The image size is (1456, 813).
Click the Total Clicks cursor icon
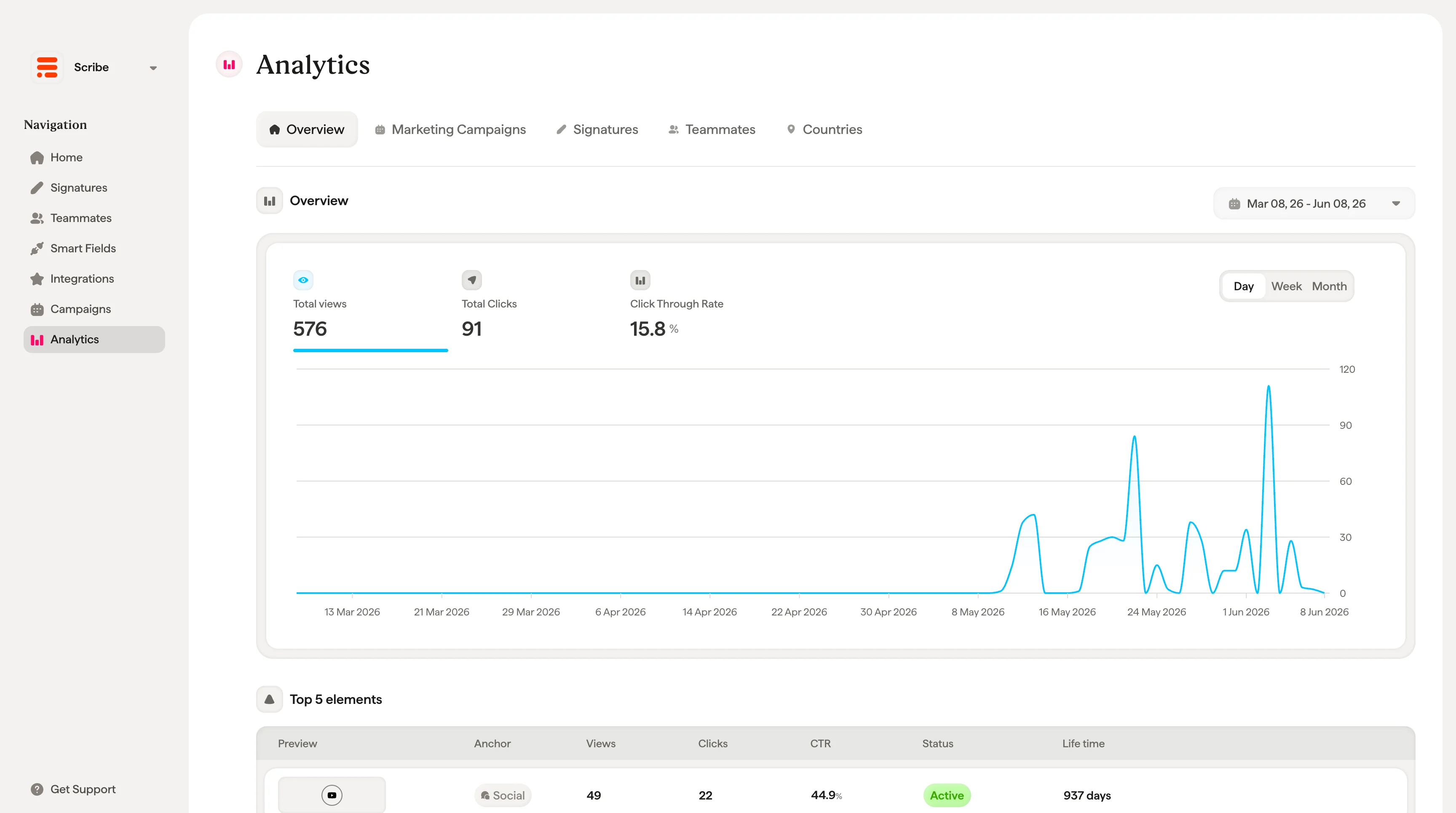(x=472, y=280)
